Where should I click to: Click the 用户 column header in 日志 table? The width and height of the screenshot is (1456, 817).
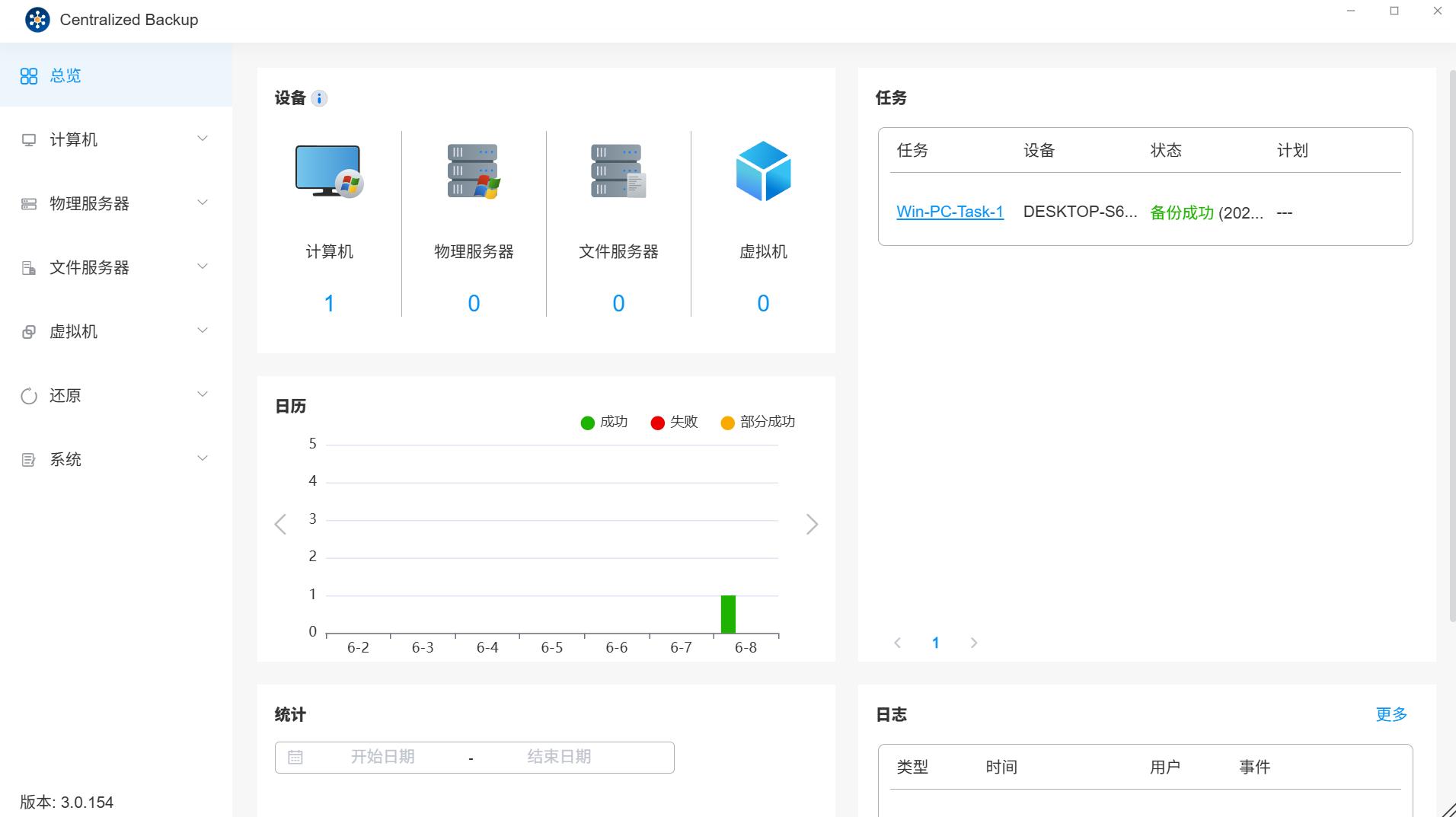pyautogui.click(x=1165, y=767)
